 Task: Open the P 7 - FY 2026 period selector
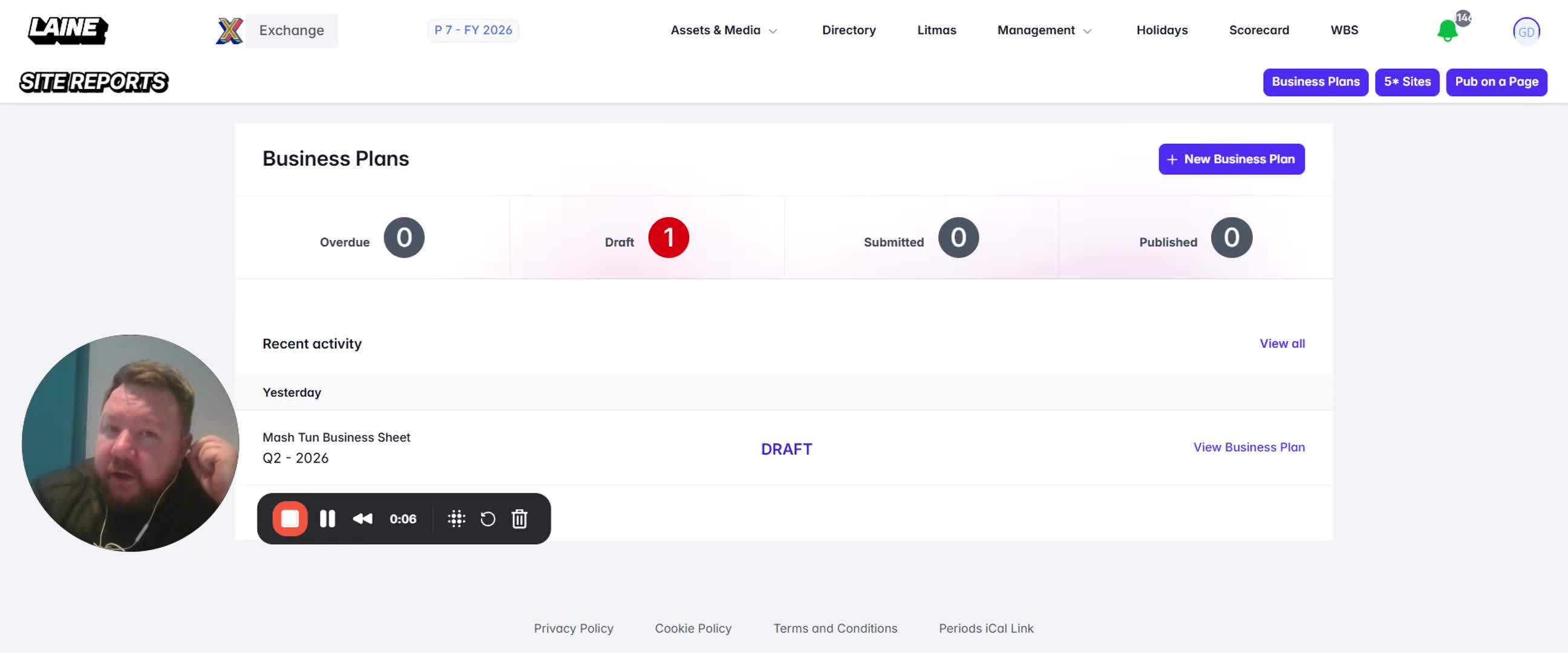point(473,30)
